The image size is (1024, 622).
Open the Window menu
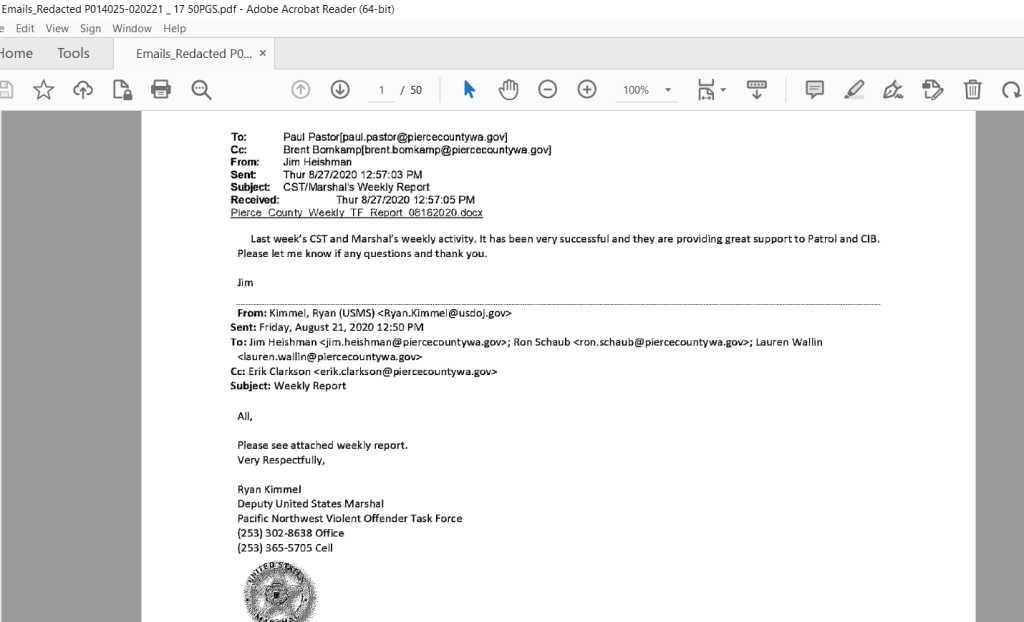click(x=132, y=29)
